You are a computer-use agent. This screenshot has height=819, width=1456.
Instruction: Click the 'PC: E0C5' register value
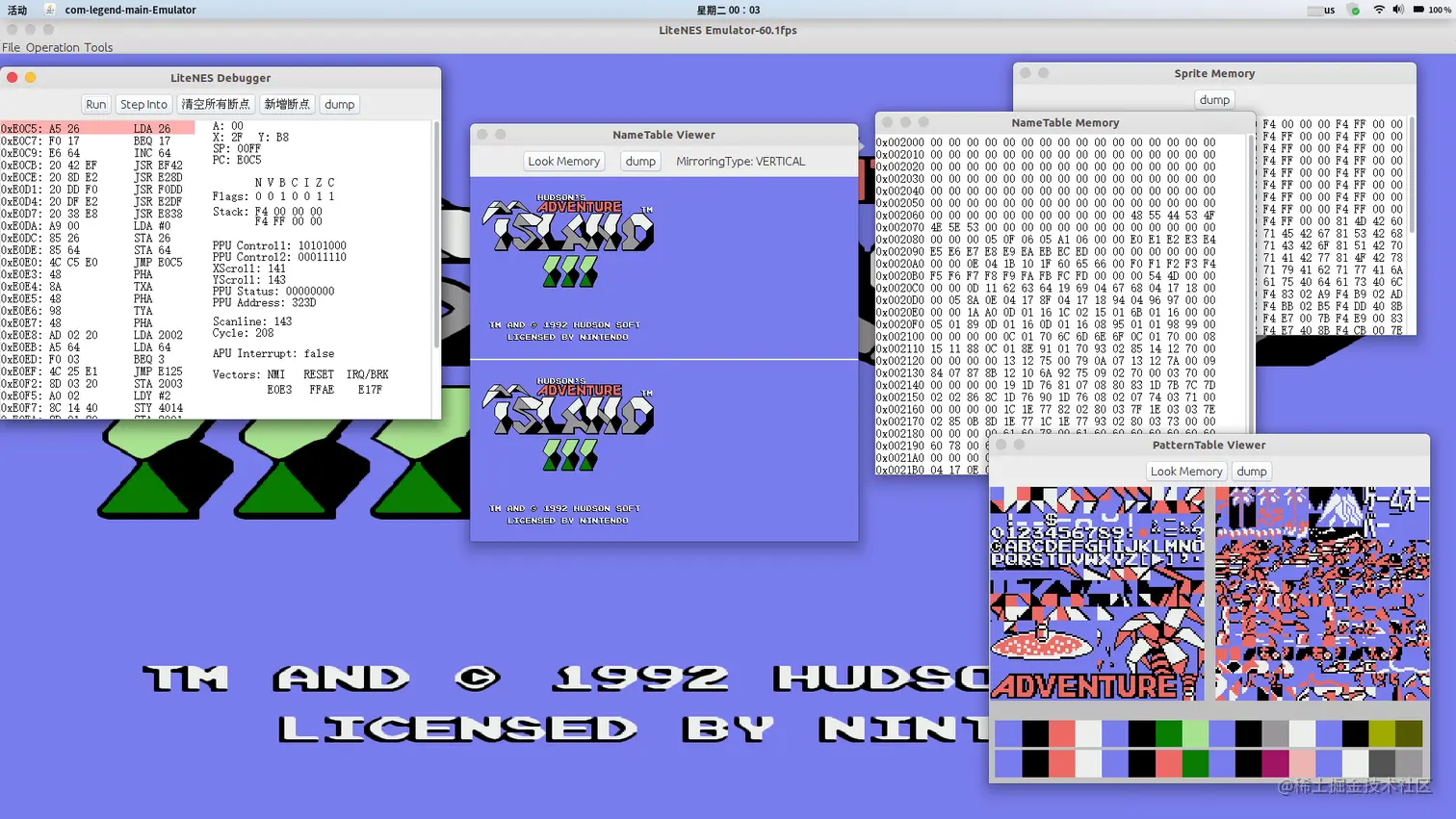[x=237, y=160]
